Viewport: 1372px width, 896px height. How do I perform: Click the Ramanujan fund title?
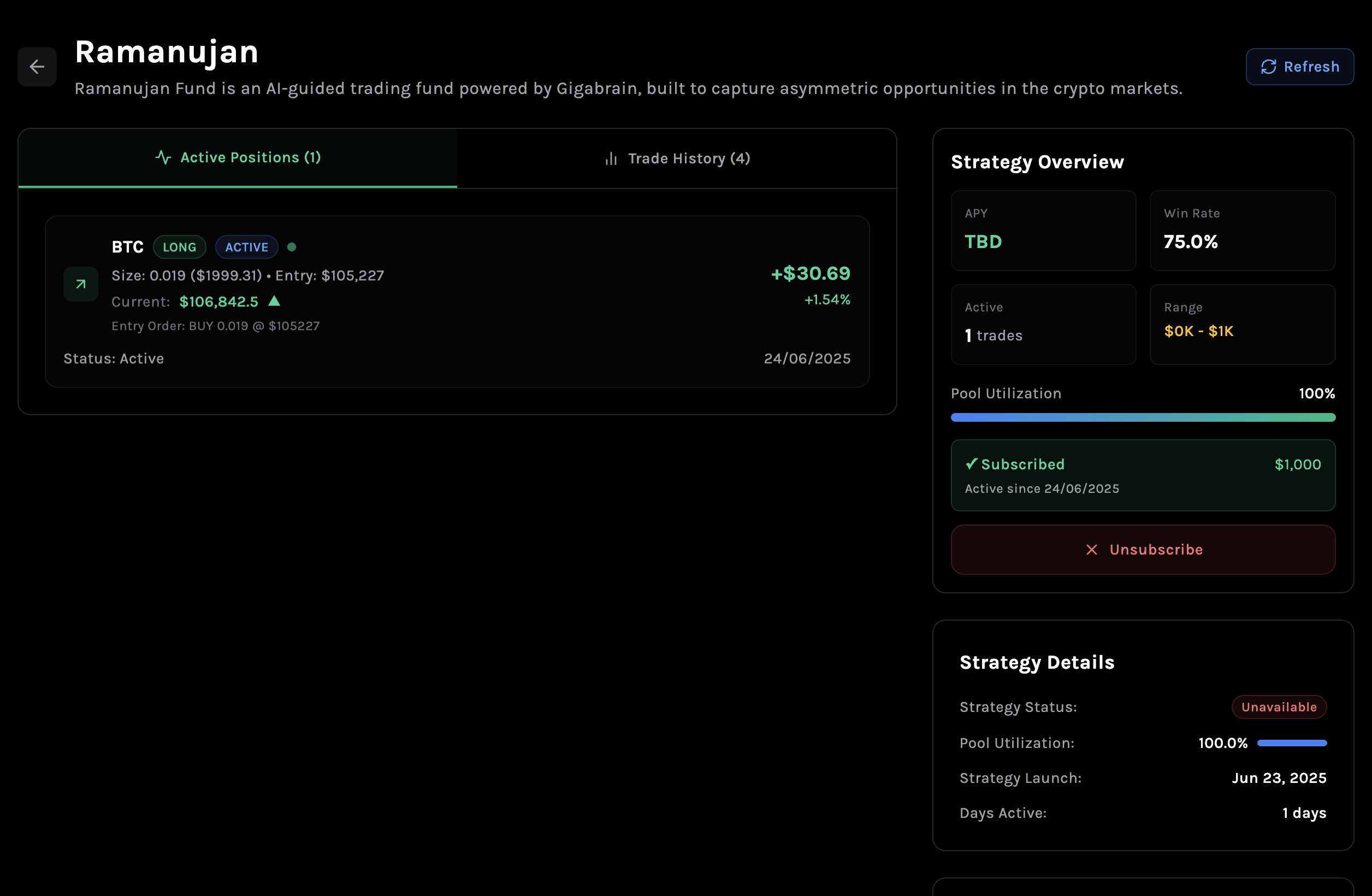pos(167,52)
